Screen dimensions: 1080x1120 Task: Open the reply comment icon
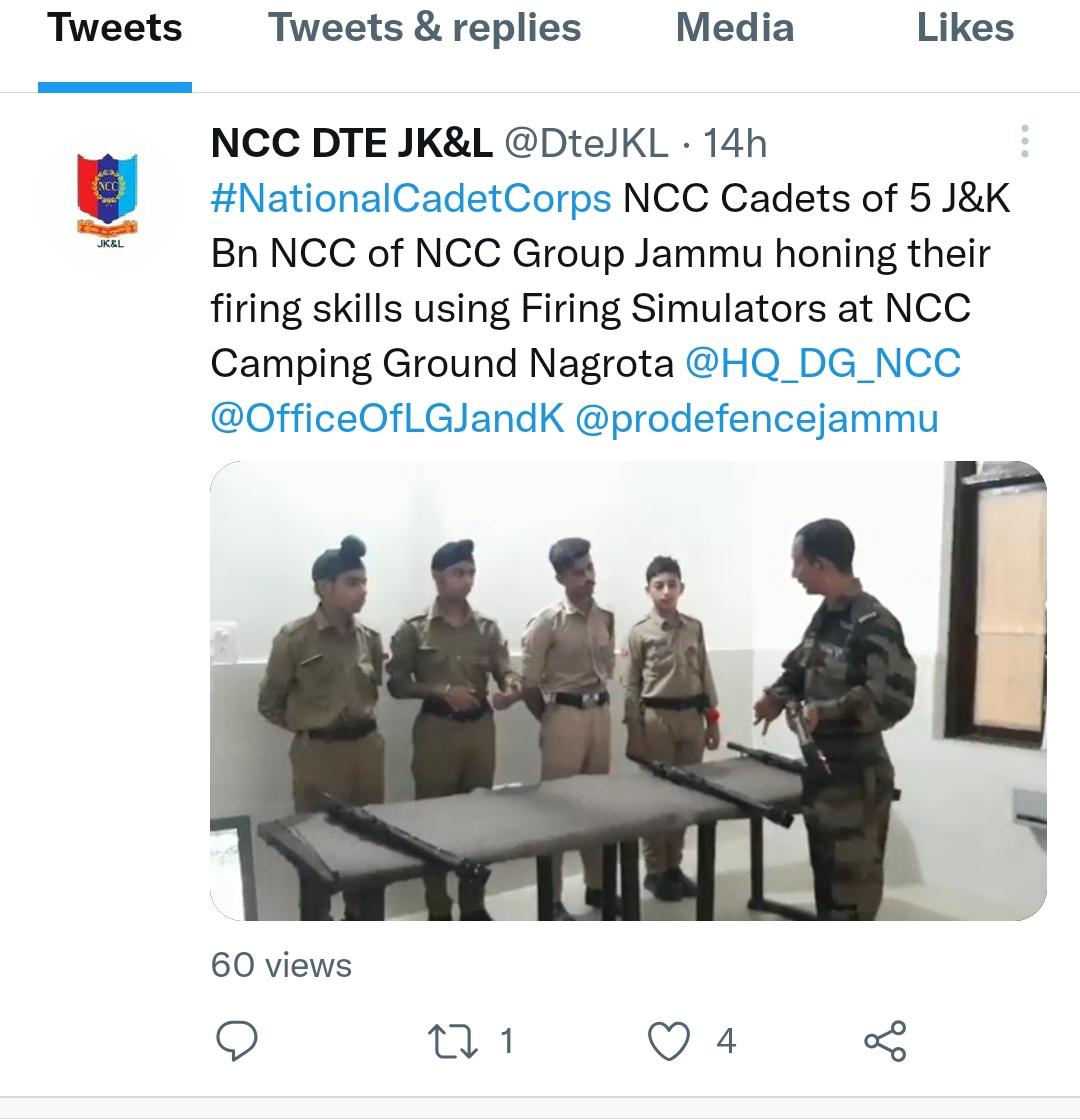pos(236,1041)
